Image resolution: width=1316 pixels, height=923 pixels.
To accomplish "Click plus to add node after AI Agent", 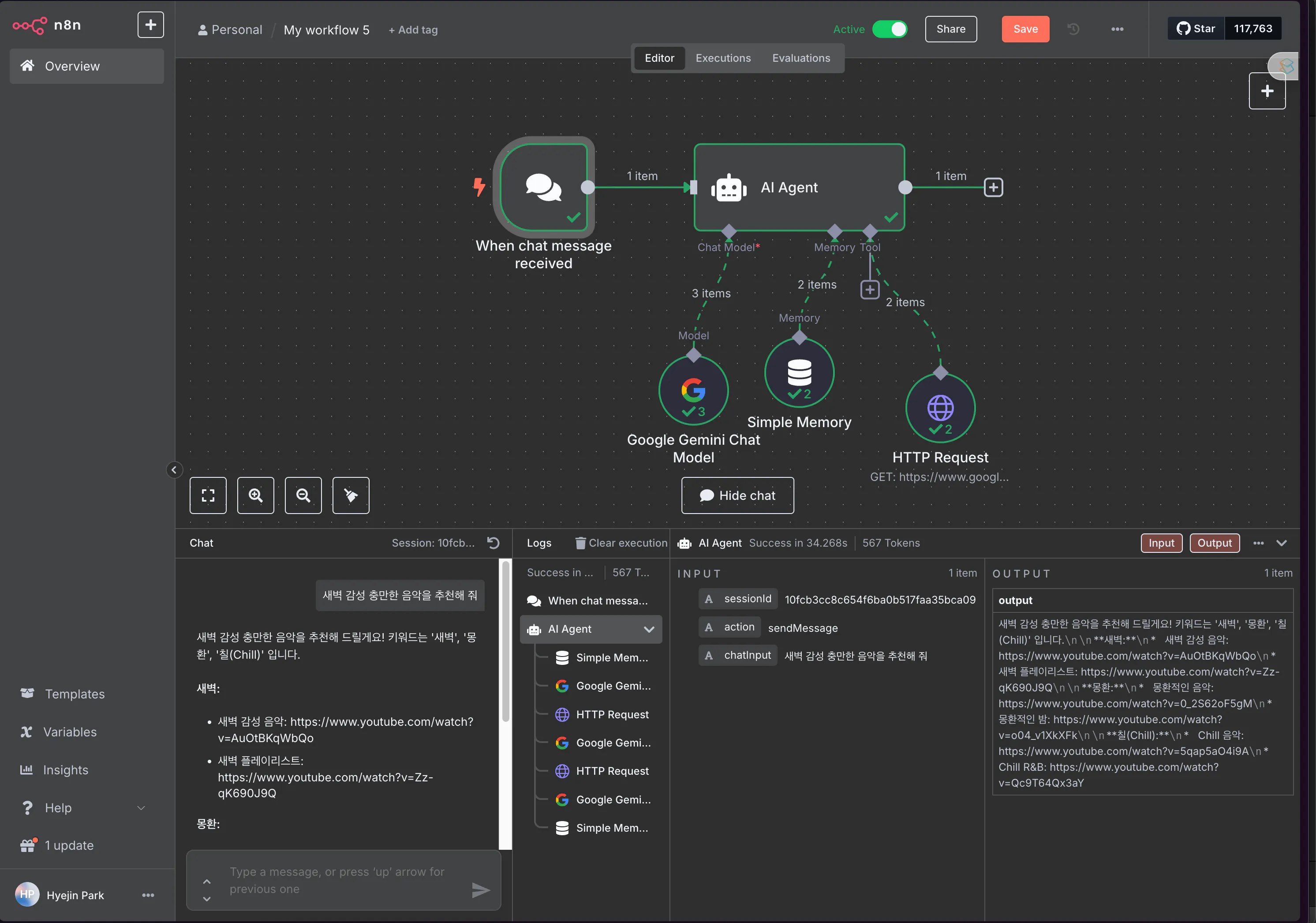I will tap(993, 188).
